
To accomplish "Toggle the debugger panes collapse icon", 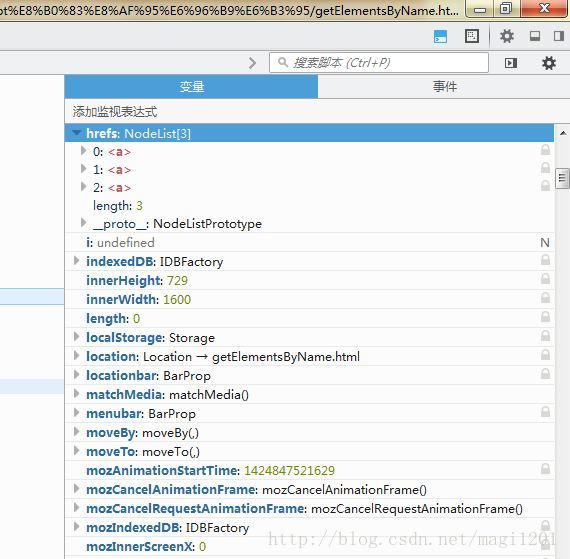I will pyautogui.click(x=511, y=63).
